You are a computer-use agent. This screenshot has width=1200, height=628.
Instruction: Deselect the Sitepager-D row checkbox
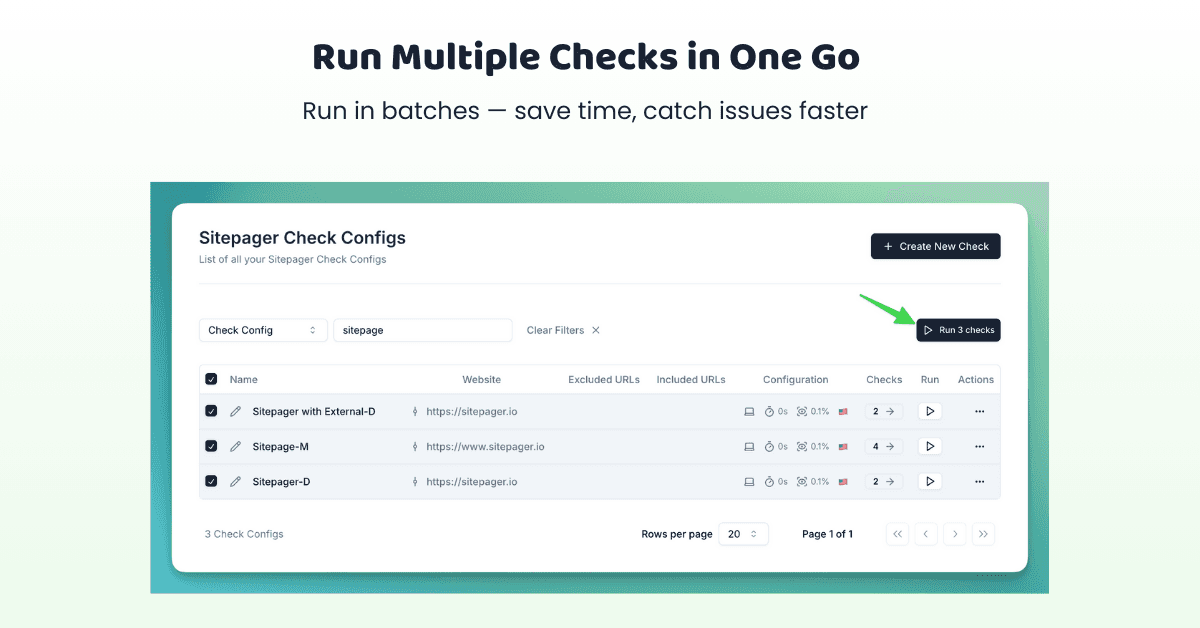coord(211,481)
